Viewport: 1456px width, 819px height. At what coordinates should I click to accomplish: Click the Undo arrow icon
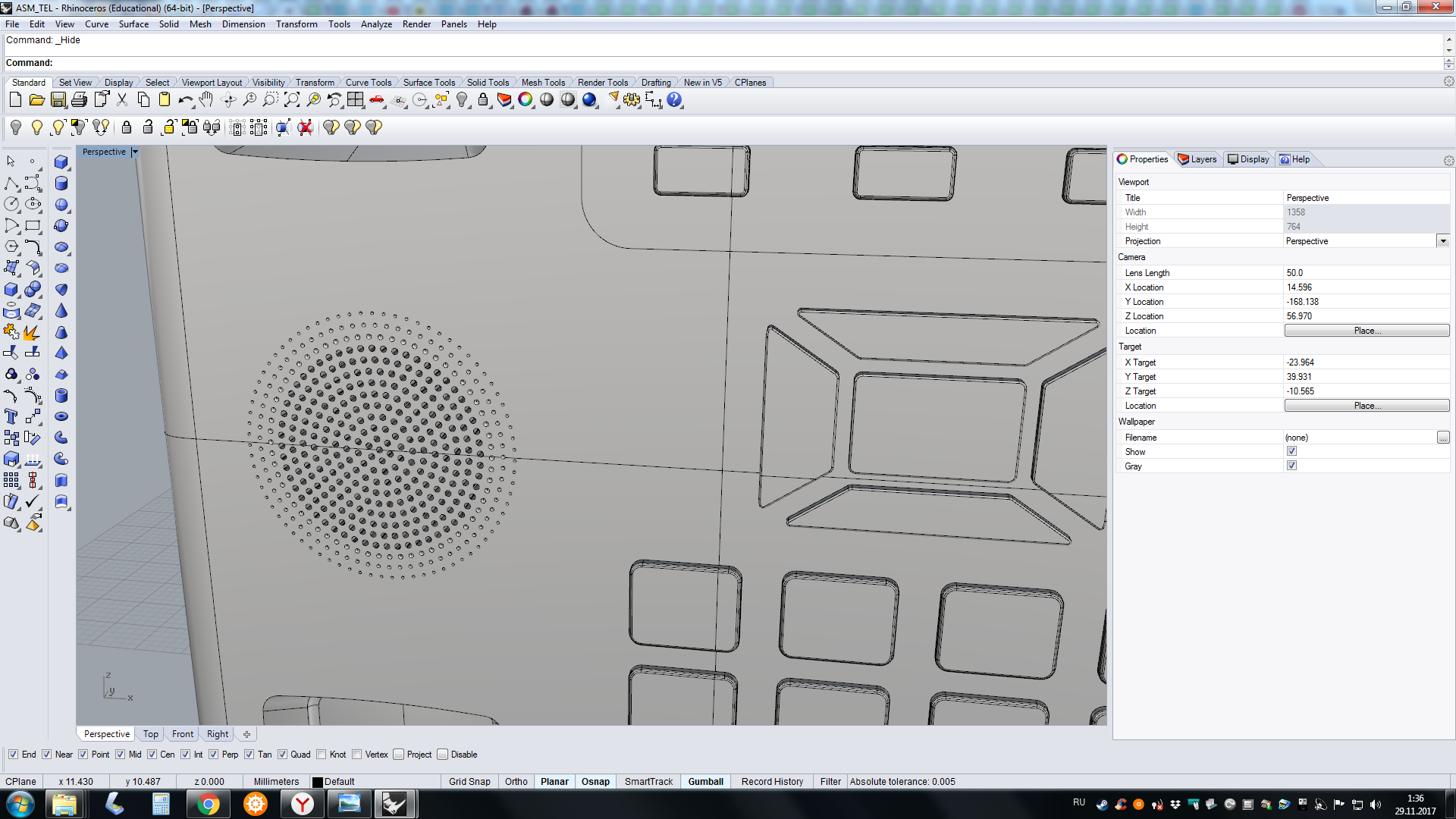185,100
